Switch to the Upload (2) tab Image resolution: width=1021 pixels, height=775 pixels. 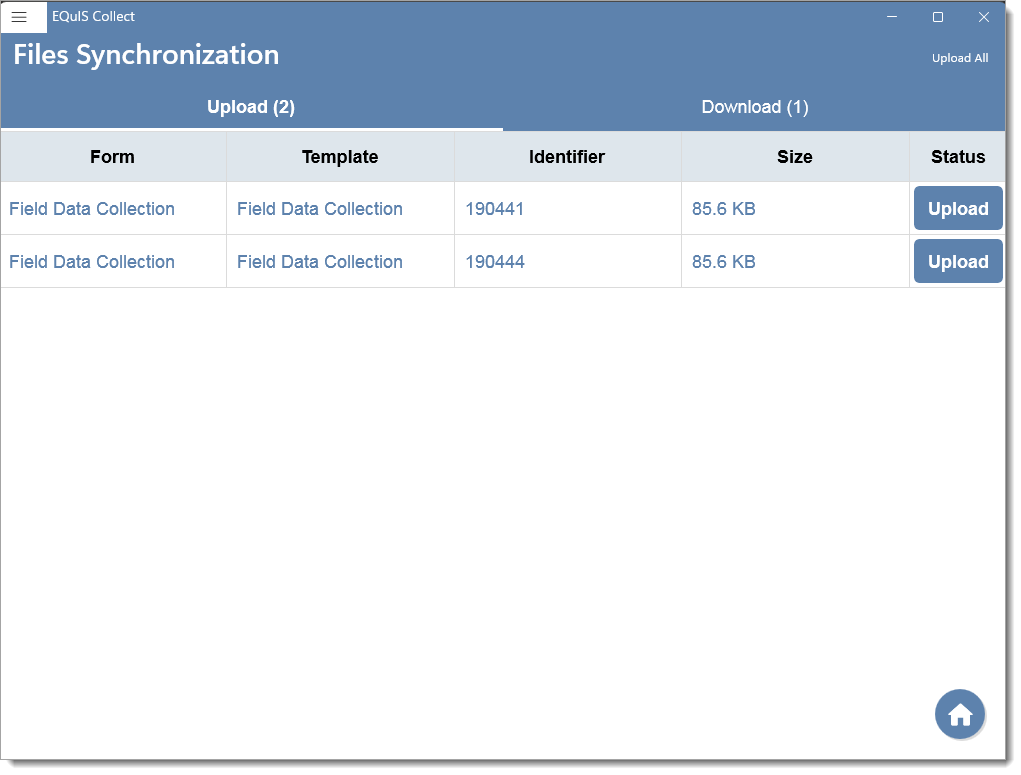click(251, 107)
